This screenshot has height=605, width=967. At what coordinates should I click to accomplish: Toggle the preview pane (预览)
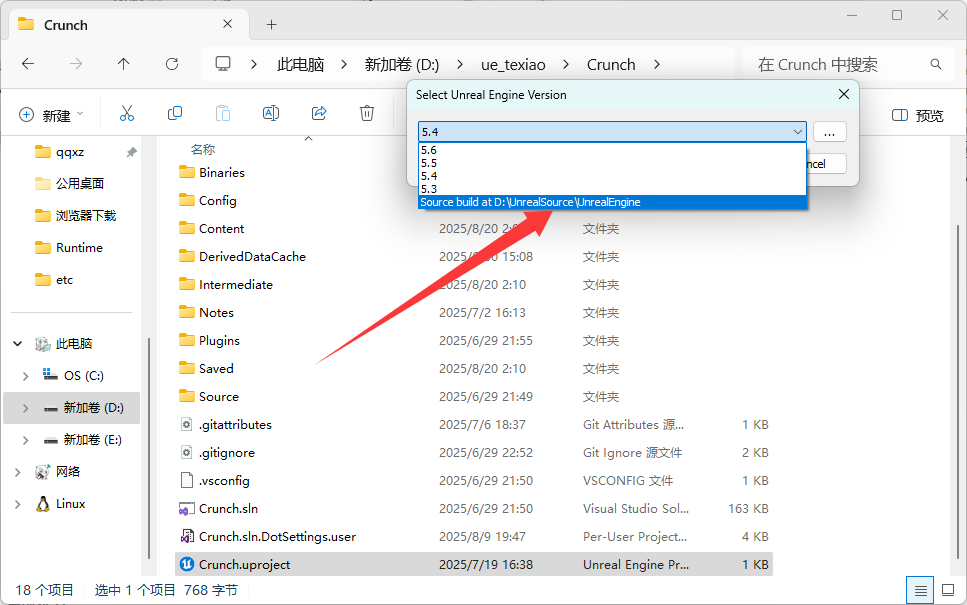pyautogui.click(x=918, y=115)
